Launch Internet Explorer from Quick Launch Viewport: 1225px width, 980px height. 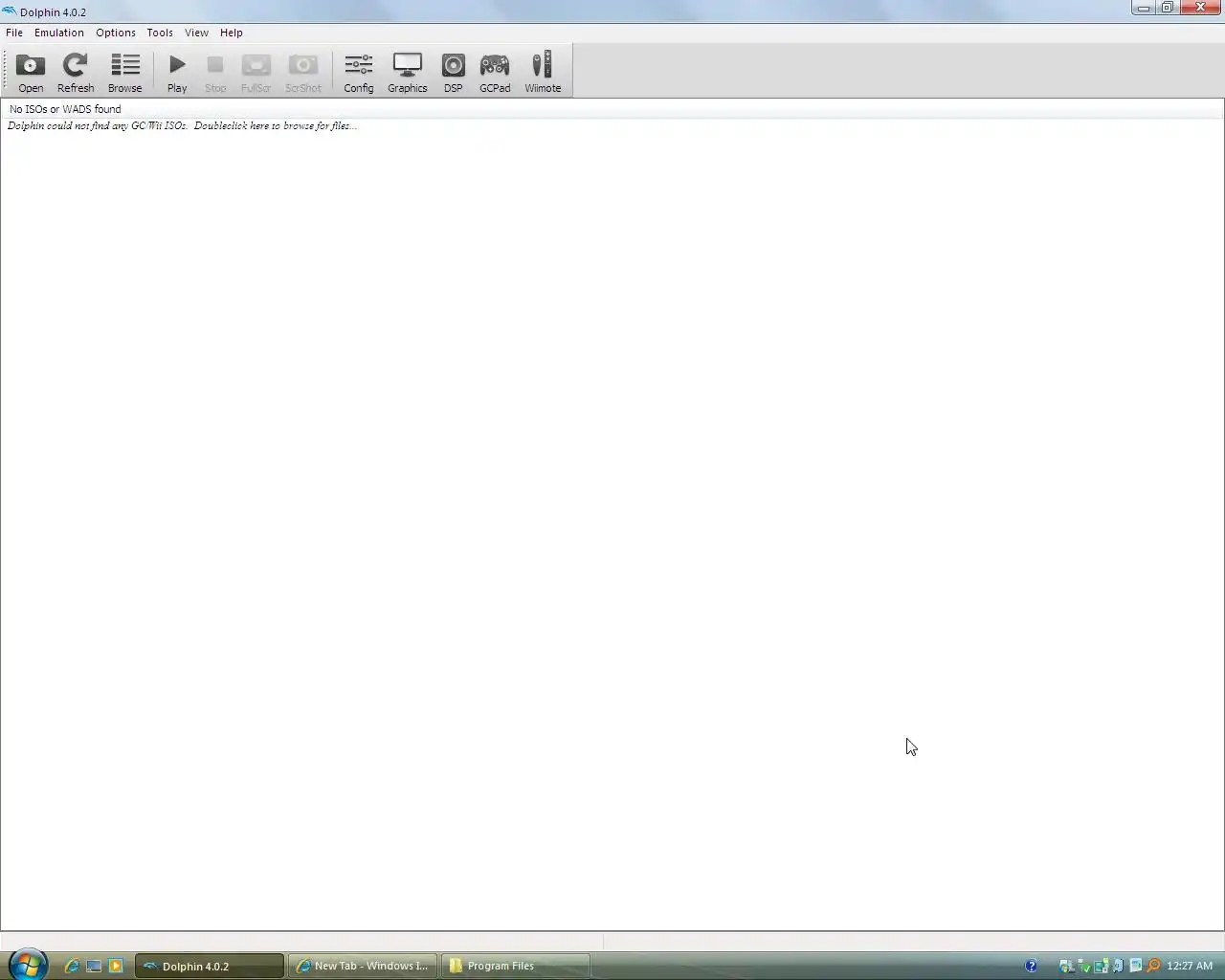[72, 966]
